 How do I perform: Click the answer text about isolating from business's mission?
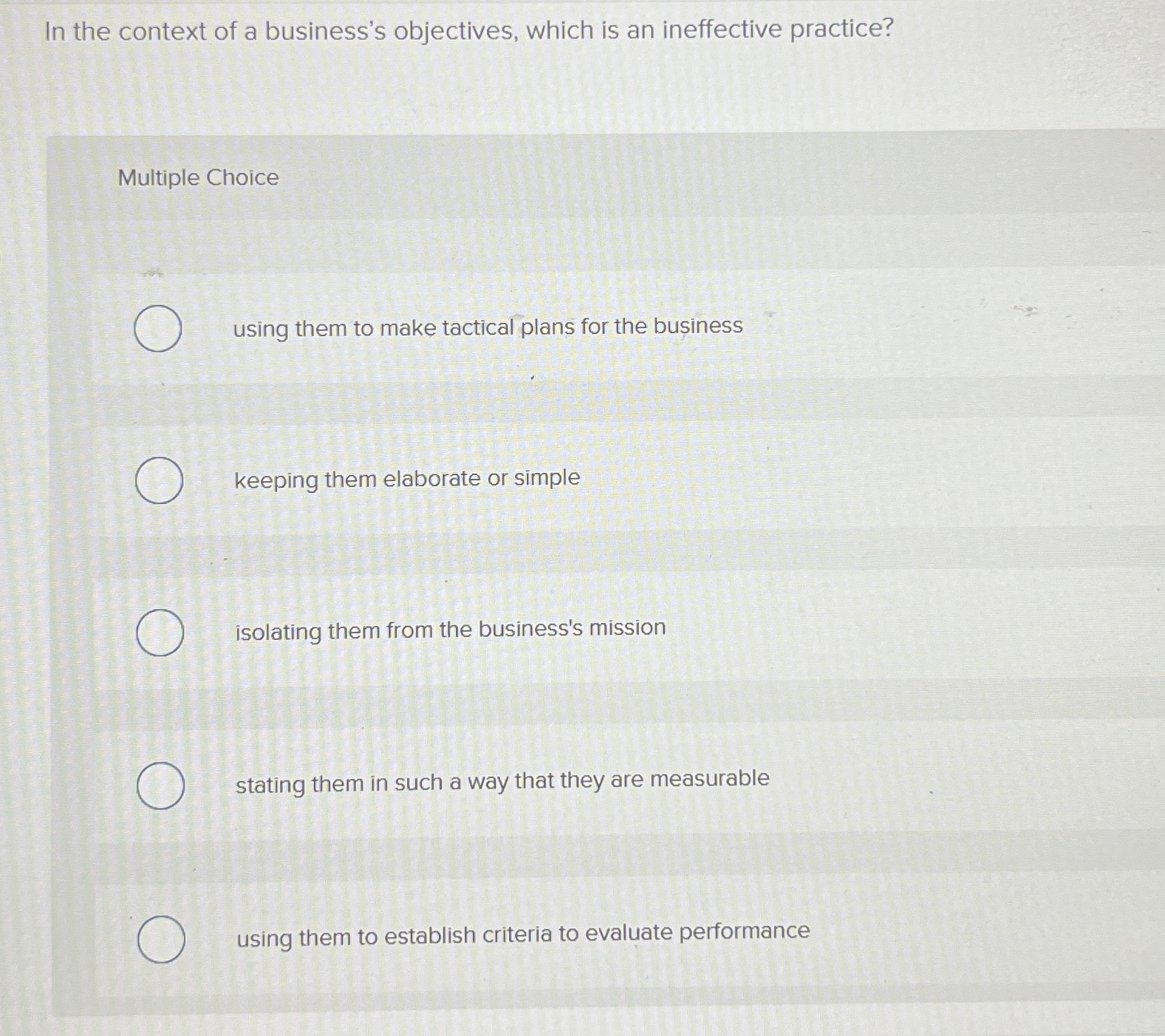click(451, 630)
